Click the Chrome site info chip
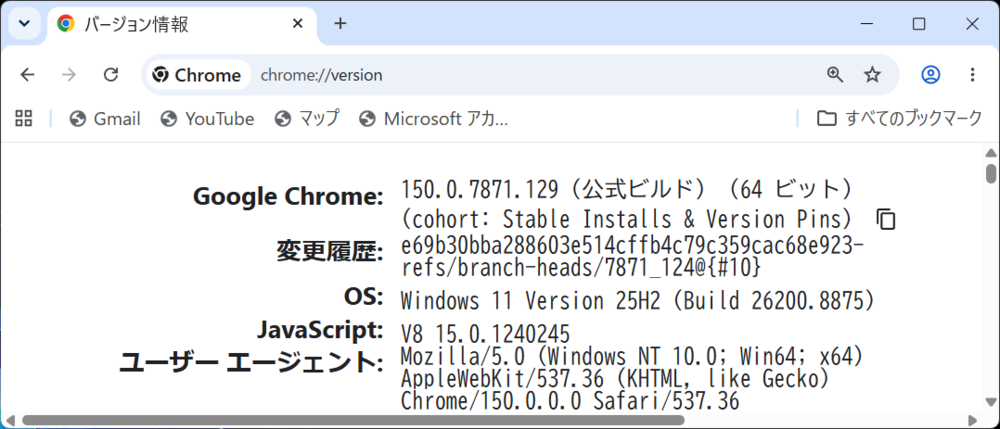Image resolution: width=1000 pixels, height=429 pixels. click(198, 75)
